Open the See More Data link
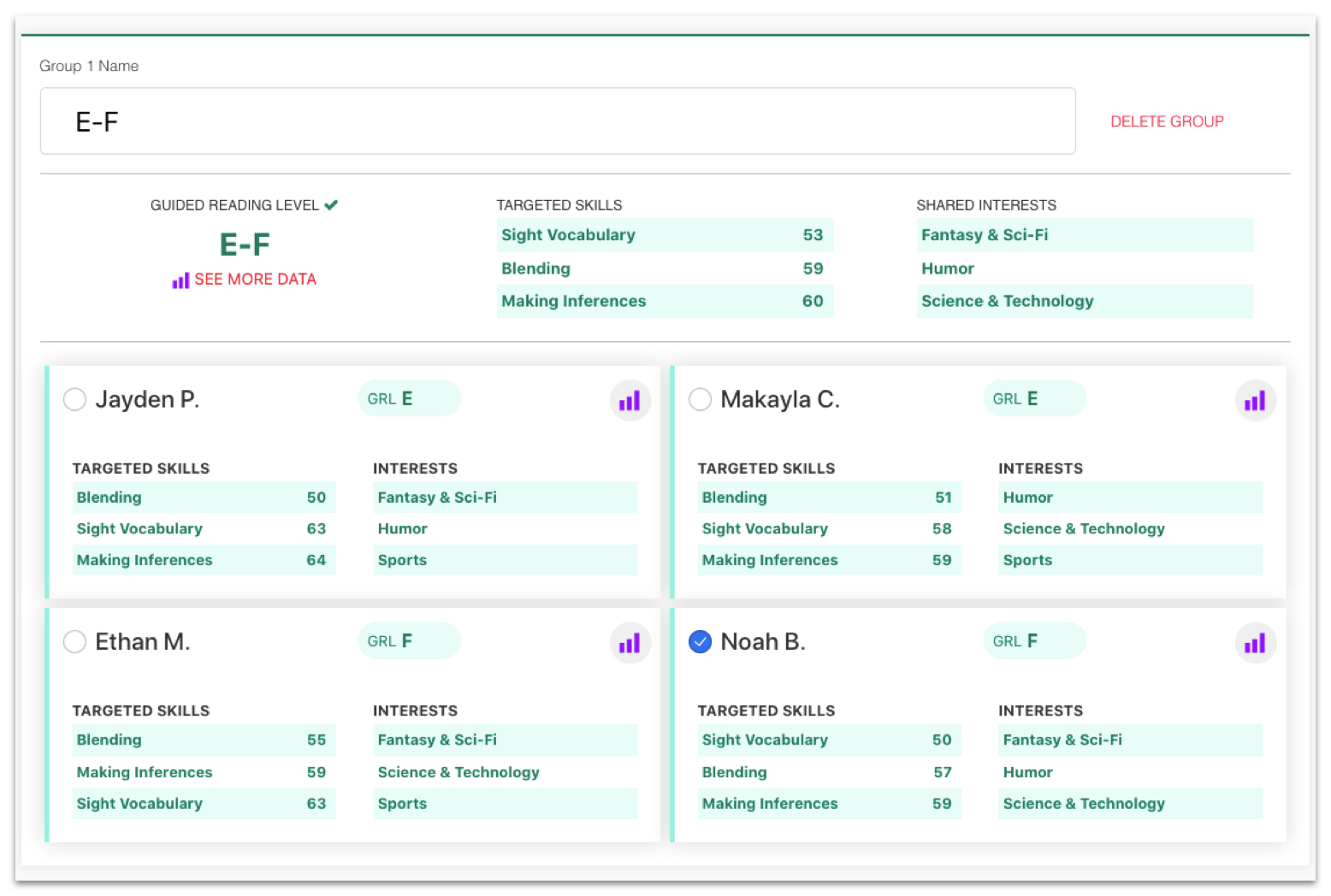 (x=255, y=280)
